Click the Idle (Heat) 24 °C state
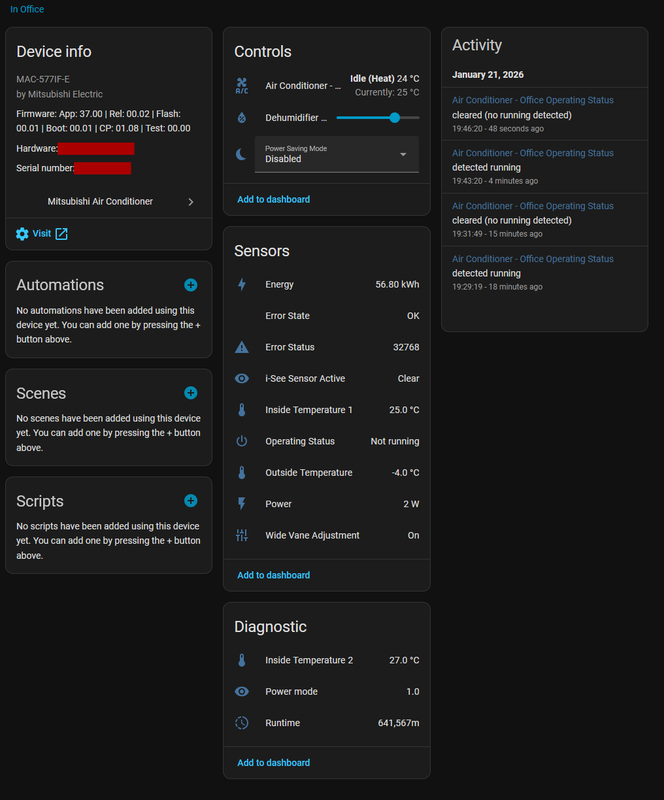 tap(384, 79)
